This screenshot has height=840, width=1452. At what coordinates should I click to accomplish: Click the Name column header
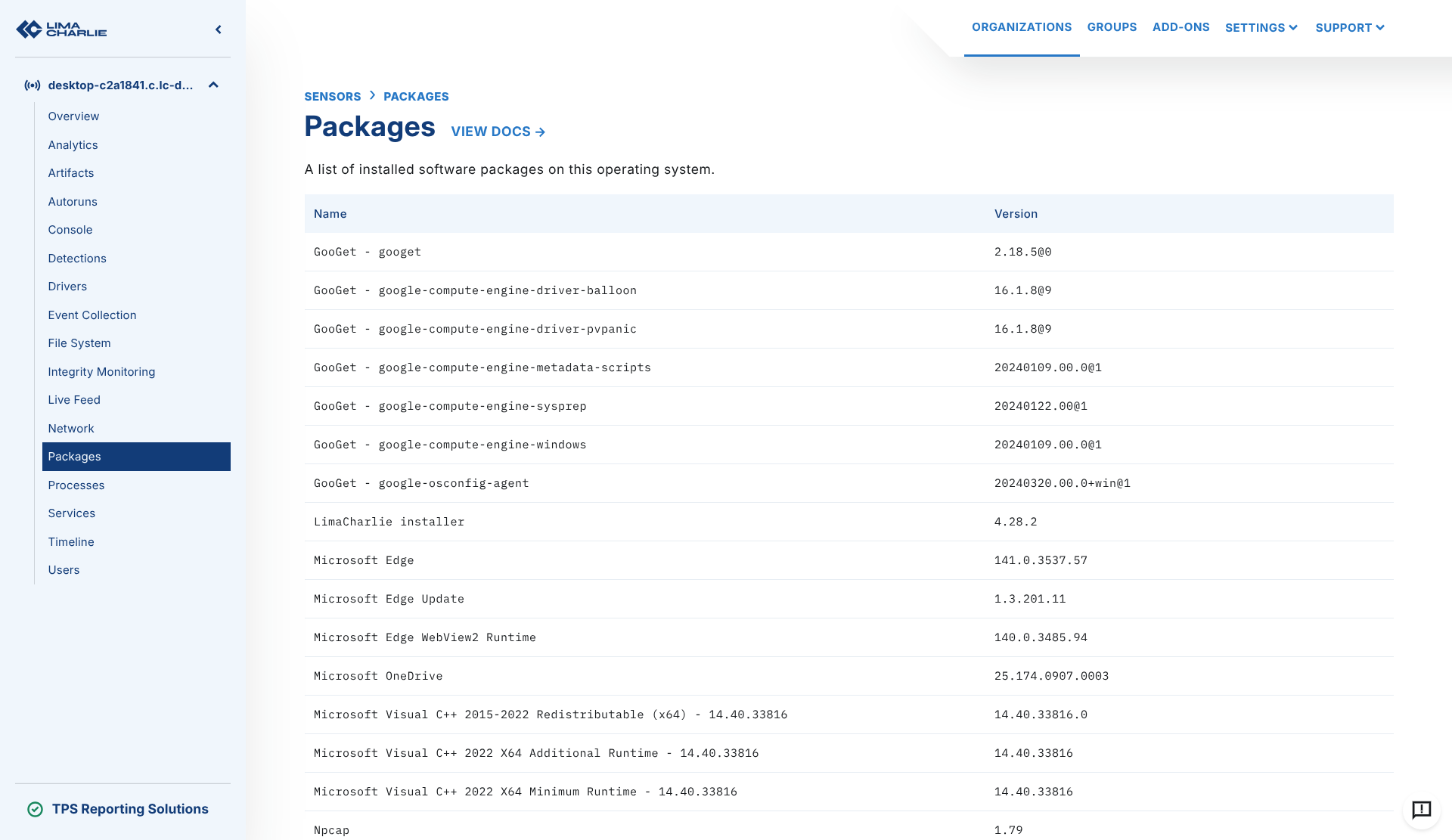click(330, 214)
